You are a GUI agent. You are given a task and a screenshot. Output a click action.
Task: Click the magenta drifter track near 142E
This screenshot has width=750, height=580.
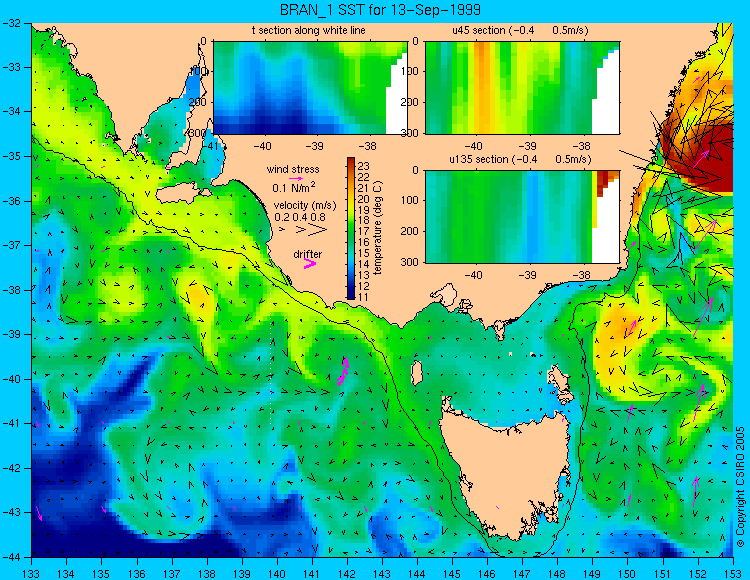[342, 371]
